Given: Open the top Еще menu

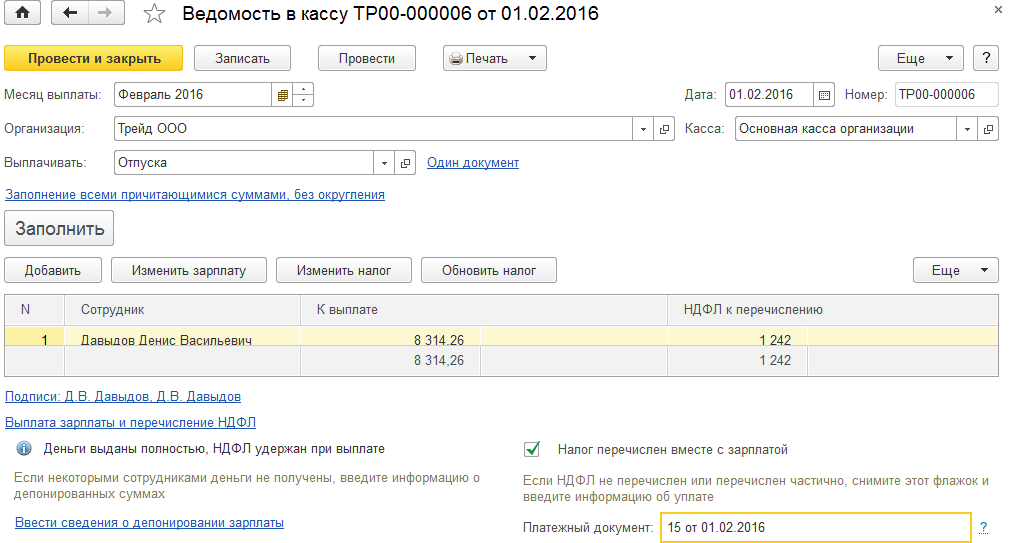Looking at the screenshot, I should pyautogui.click(x=920, y=58).
